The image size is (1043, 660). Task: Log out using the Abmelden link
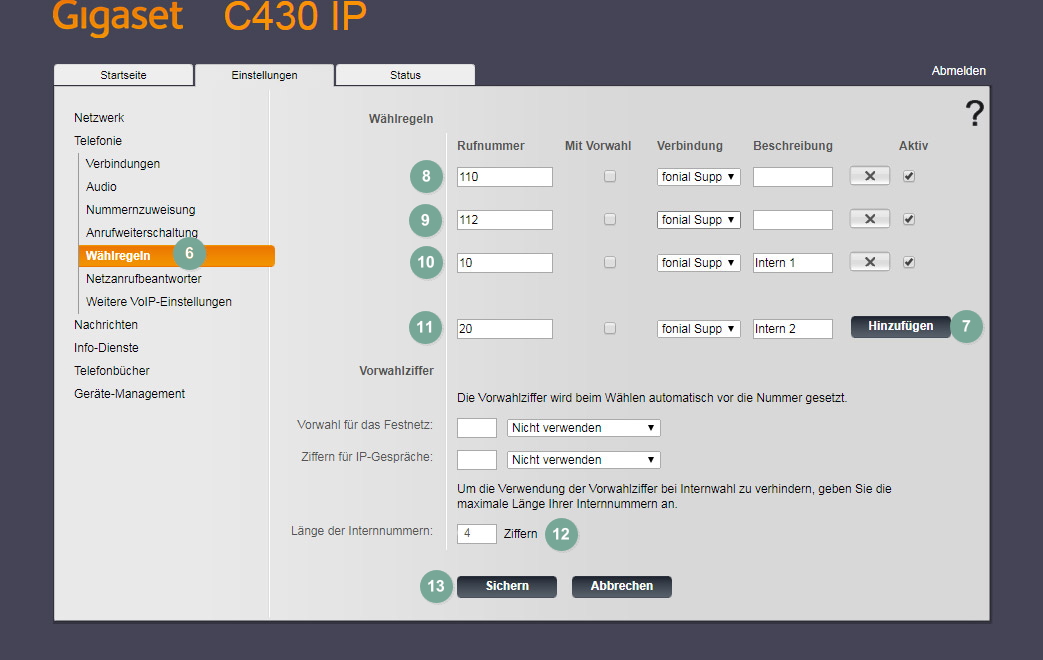coord(958,71)
